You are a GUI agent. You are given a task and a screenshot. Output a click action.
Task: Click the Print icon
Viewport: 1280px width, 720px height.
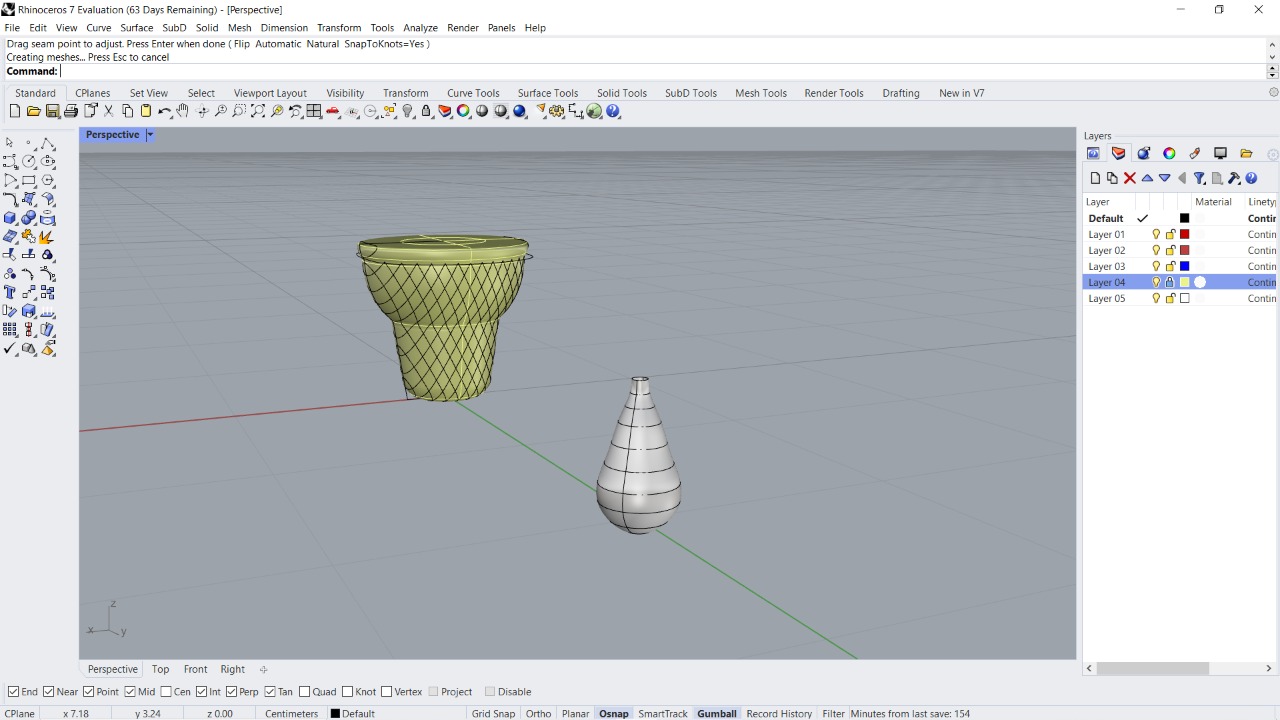pos(71,111)
